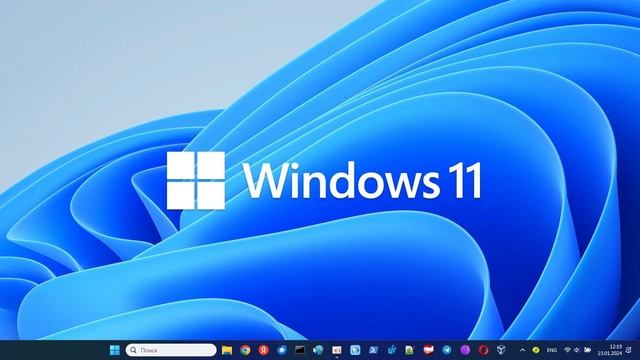Expand hidden system tray icons
Screen dimensions: 640x360
pyautogui.click(x=522, y=350)
